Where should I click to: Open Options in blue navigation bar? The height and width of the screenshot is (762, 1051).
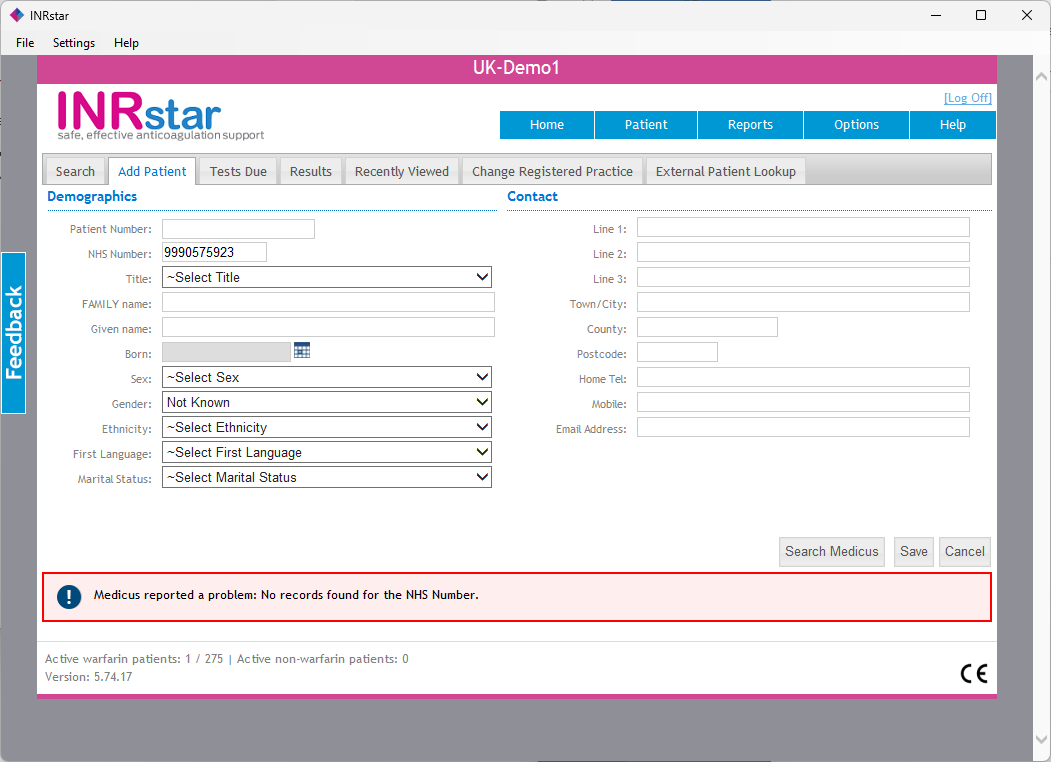856,125
